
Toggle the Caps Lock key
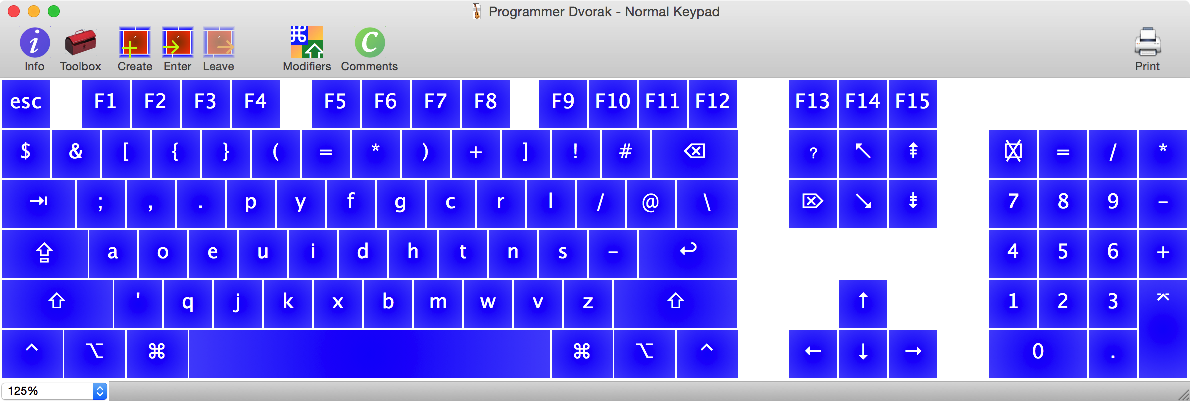45,254
